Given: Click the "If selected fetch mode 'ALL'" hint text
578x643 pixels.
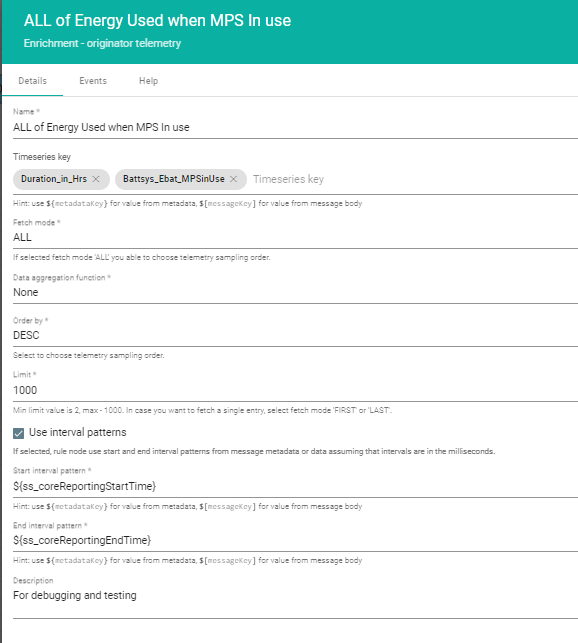Looking at the screenshot, I should tap(142, 258).
